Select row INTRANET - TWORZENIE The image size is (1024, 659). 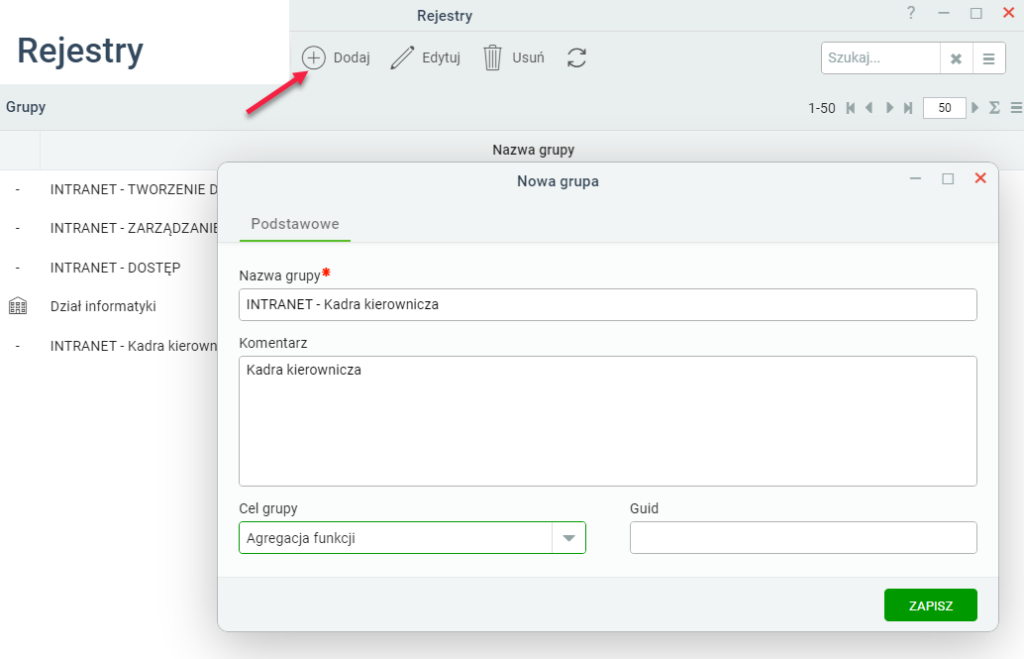110,189
